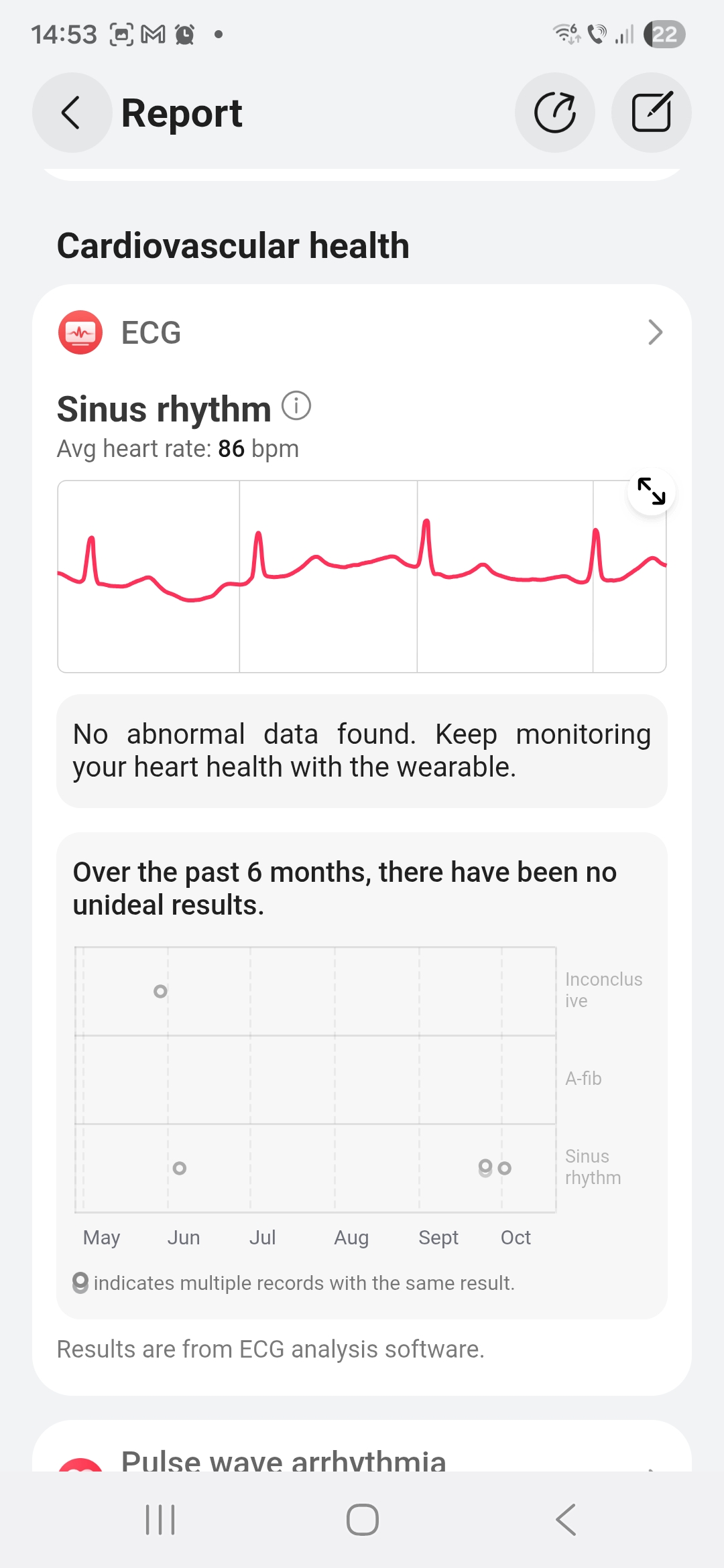The height and width of the screenshot is (1568, 724).
Task: Tap the edit report icon
Action: point(651,113)
